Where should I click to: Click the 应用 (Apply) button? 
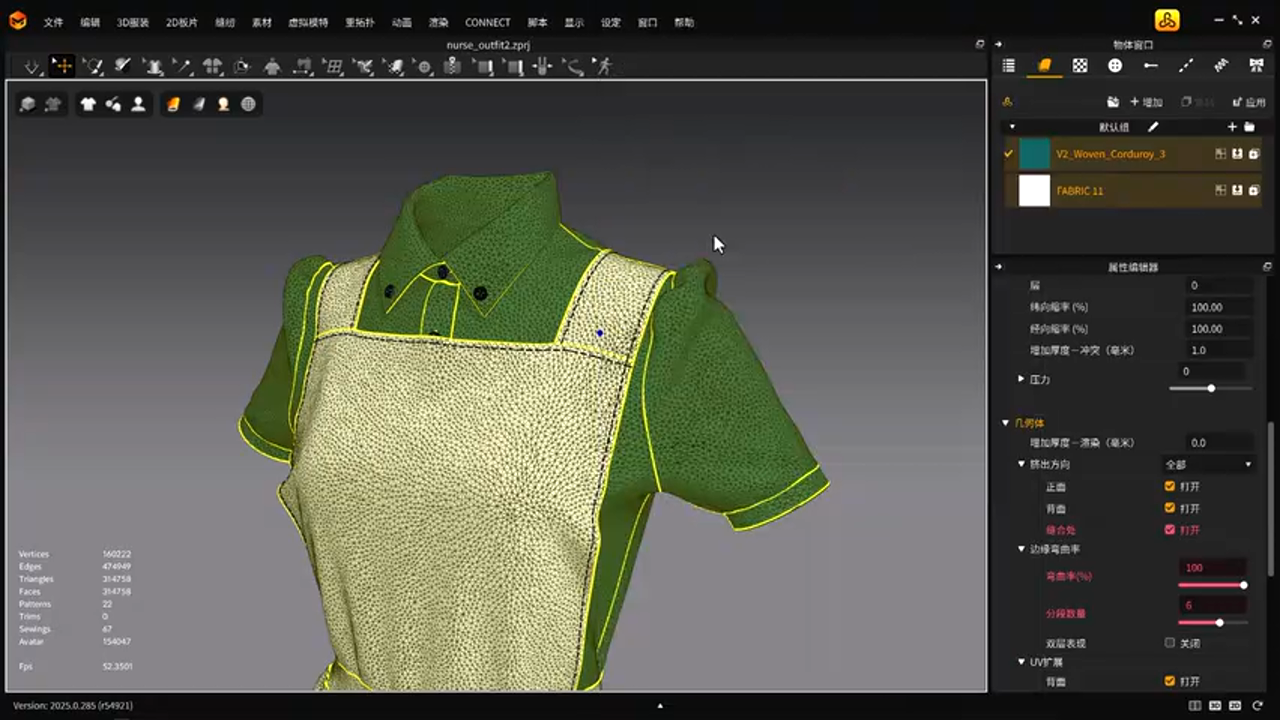[x=1249, y=102]
